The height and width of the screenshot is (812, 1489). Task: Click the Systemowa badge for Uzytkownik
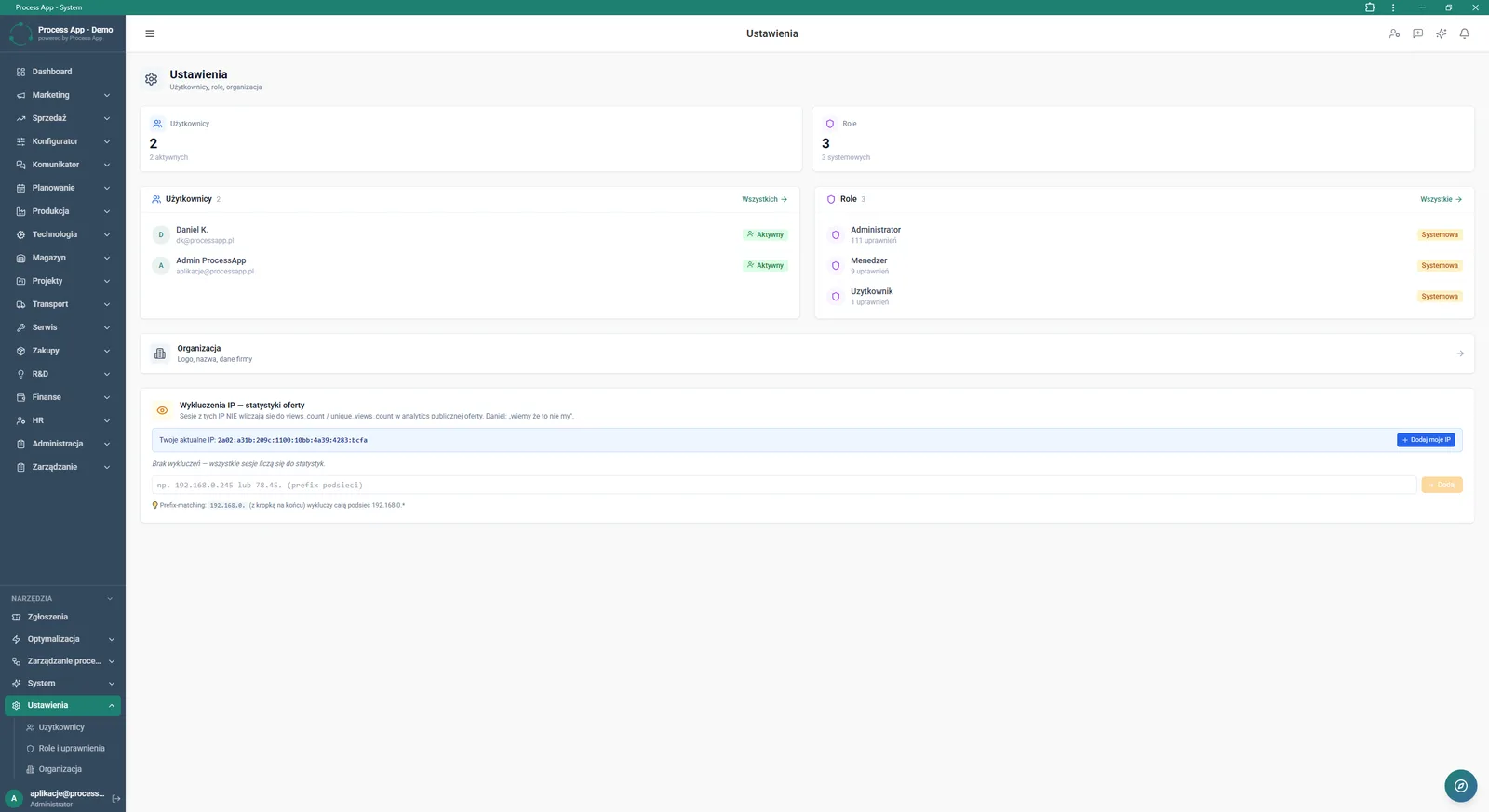pos(1440,296)
